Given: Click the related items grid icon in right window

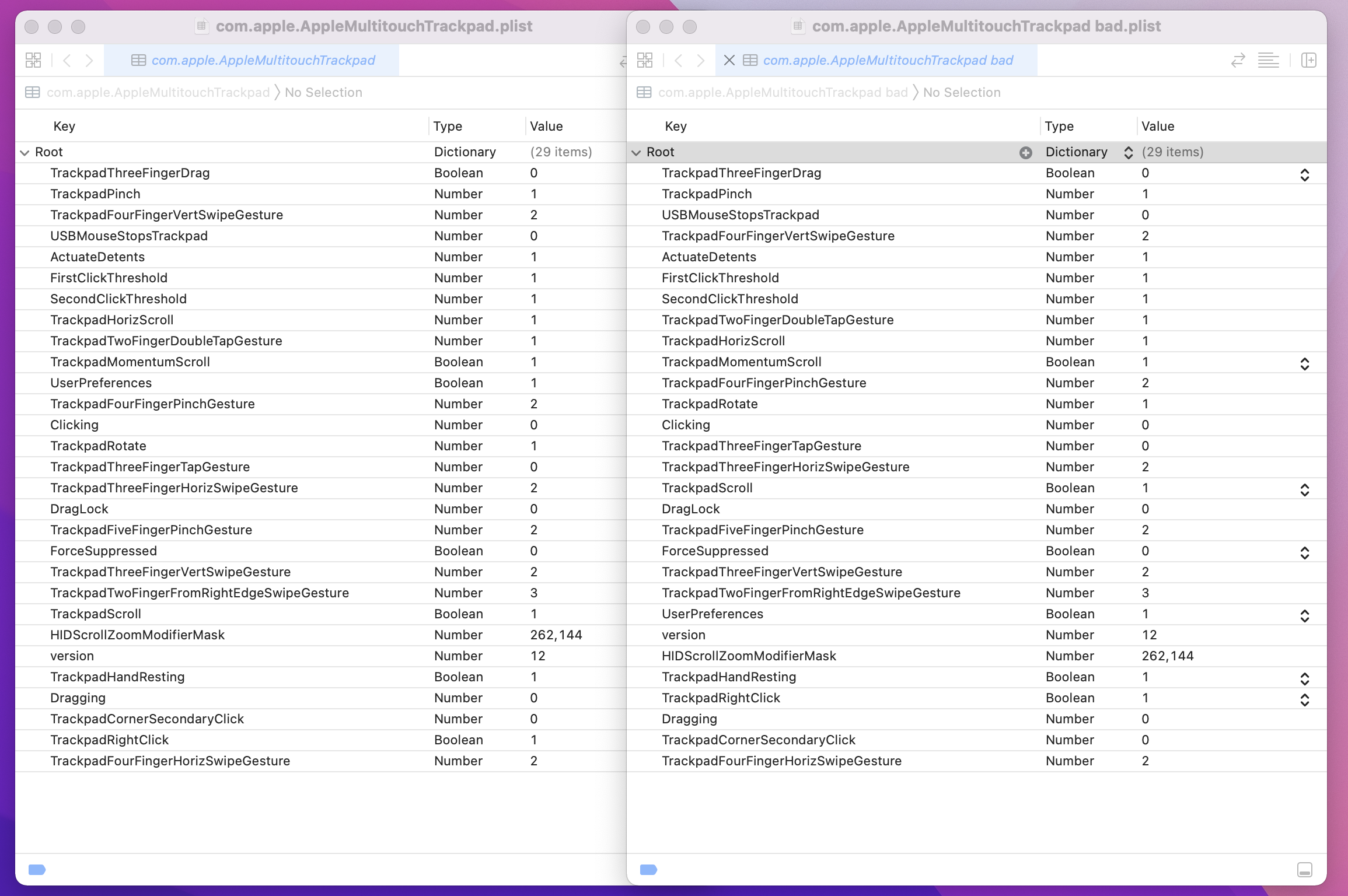Looking at the screenshot, I should click(645, 60).
